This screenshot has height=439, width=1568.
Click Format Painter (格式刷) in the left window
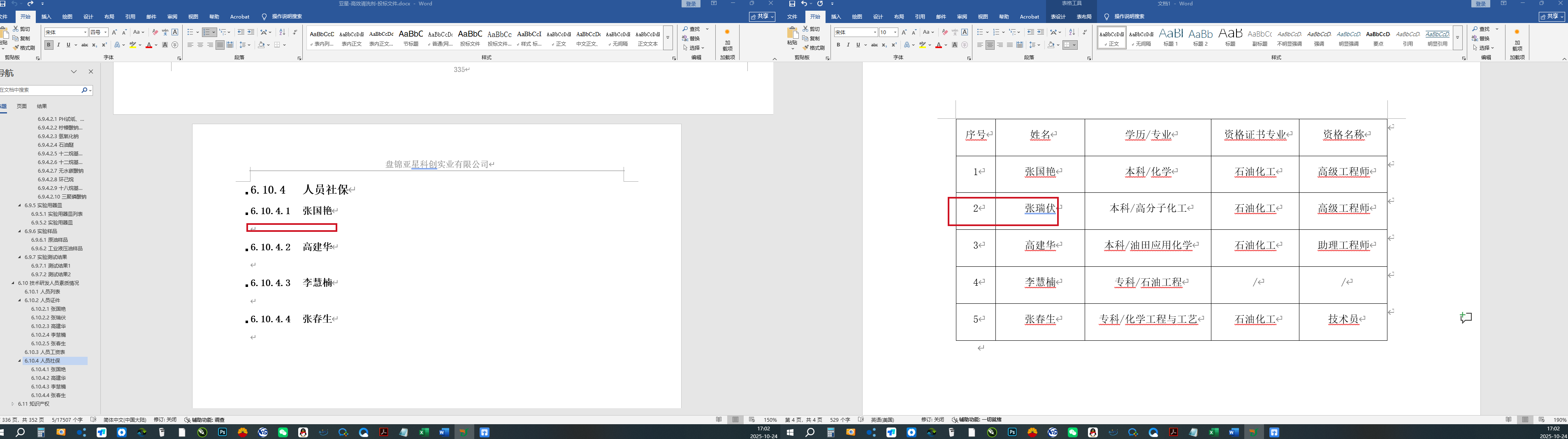click(x=24, y=48)
